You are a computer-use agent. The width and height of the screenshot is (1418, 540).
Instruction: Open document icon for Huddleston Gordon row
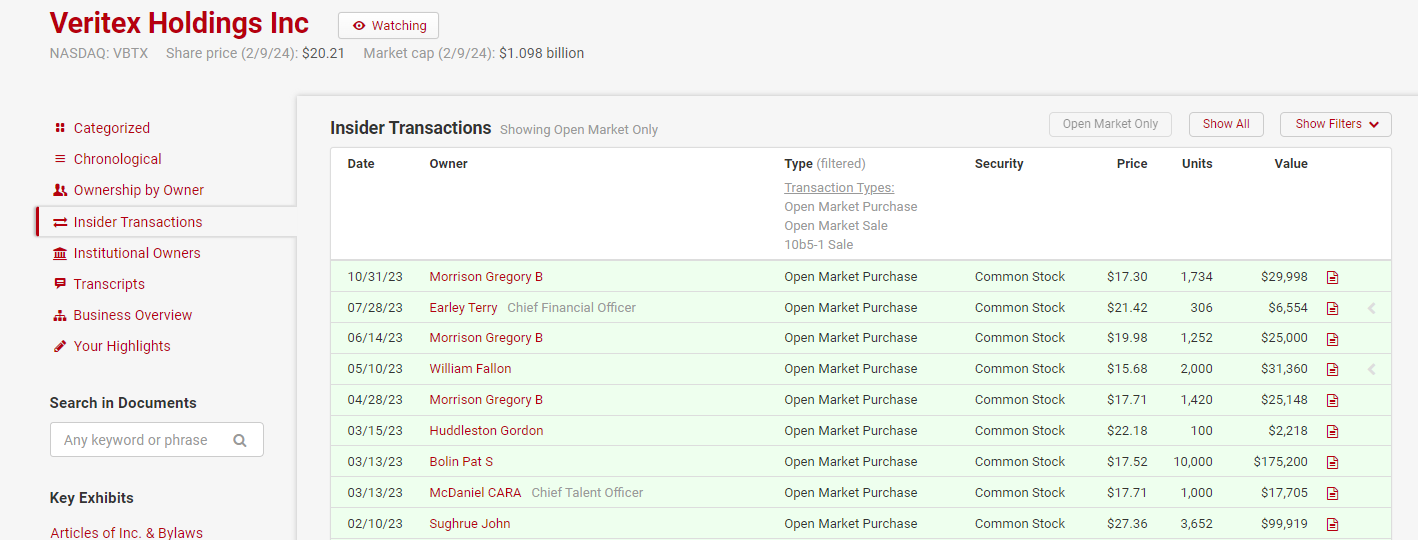coord(1332,432)
